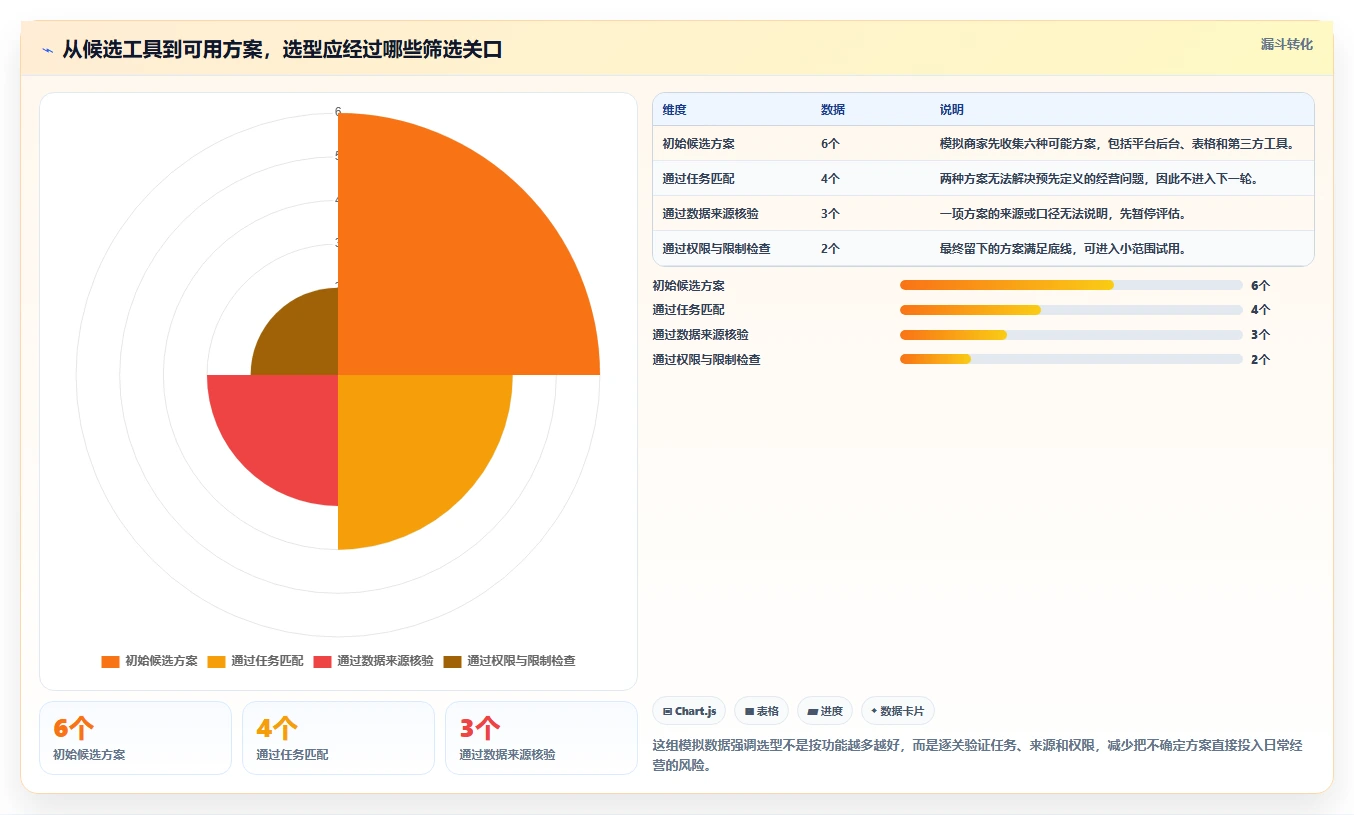Click the 通过权限与限制检查 progress bar
The image size is (1354, 815).
[1071, 359]
